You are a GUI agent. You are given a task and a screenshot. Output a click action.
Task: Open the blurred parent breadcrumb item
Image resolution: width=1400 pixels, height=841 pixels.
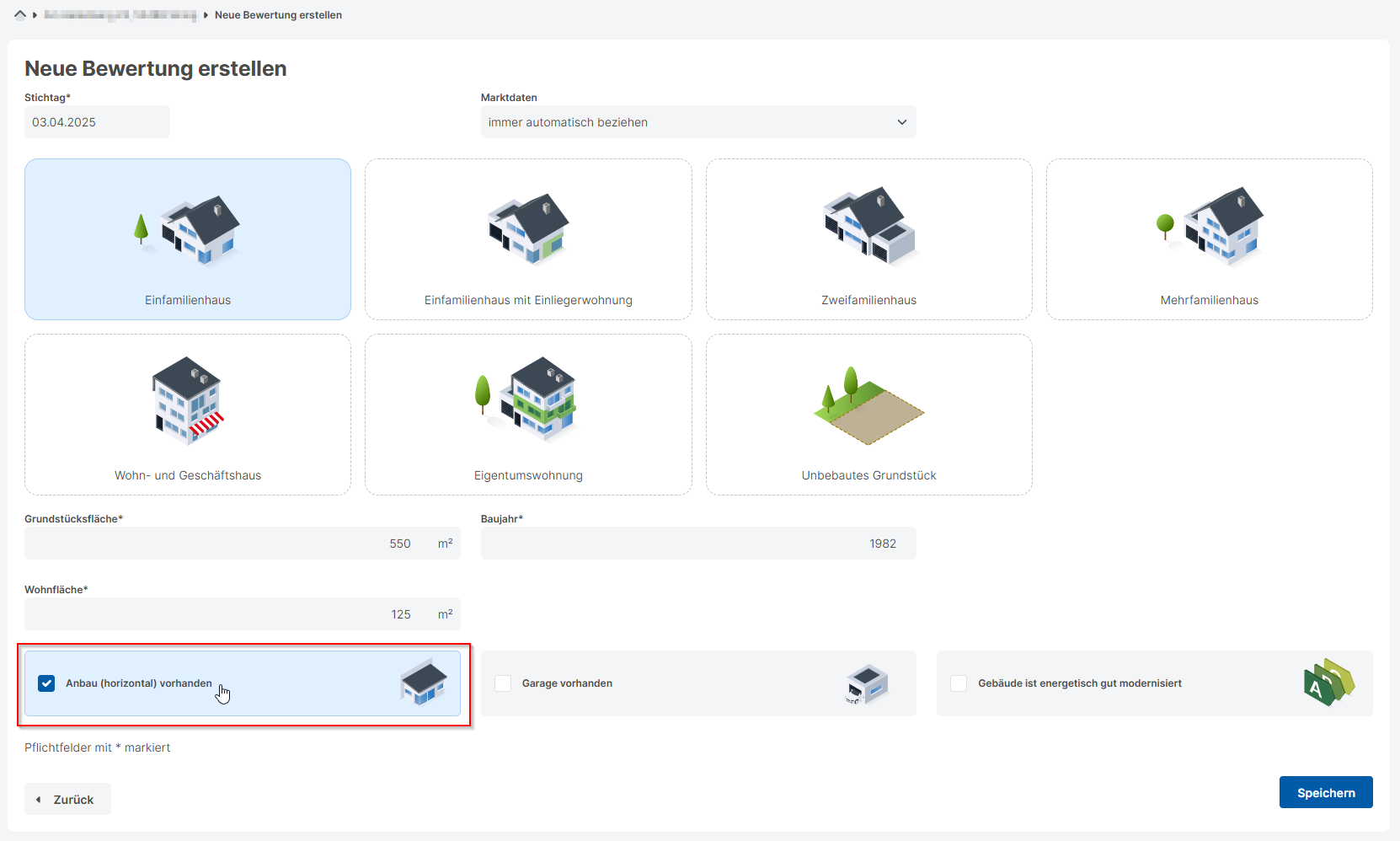[120, 15]
